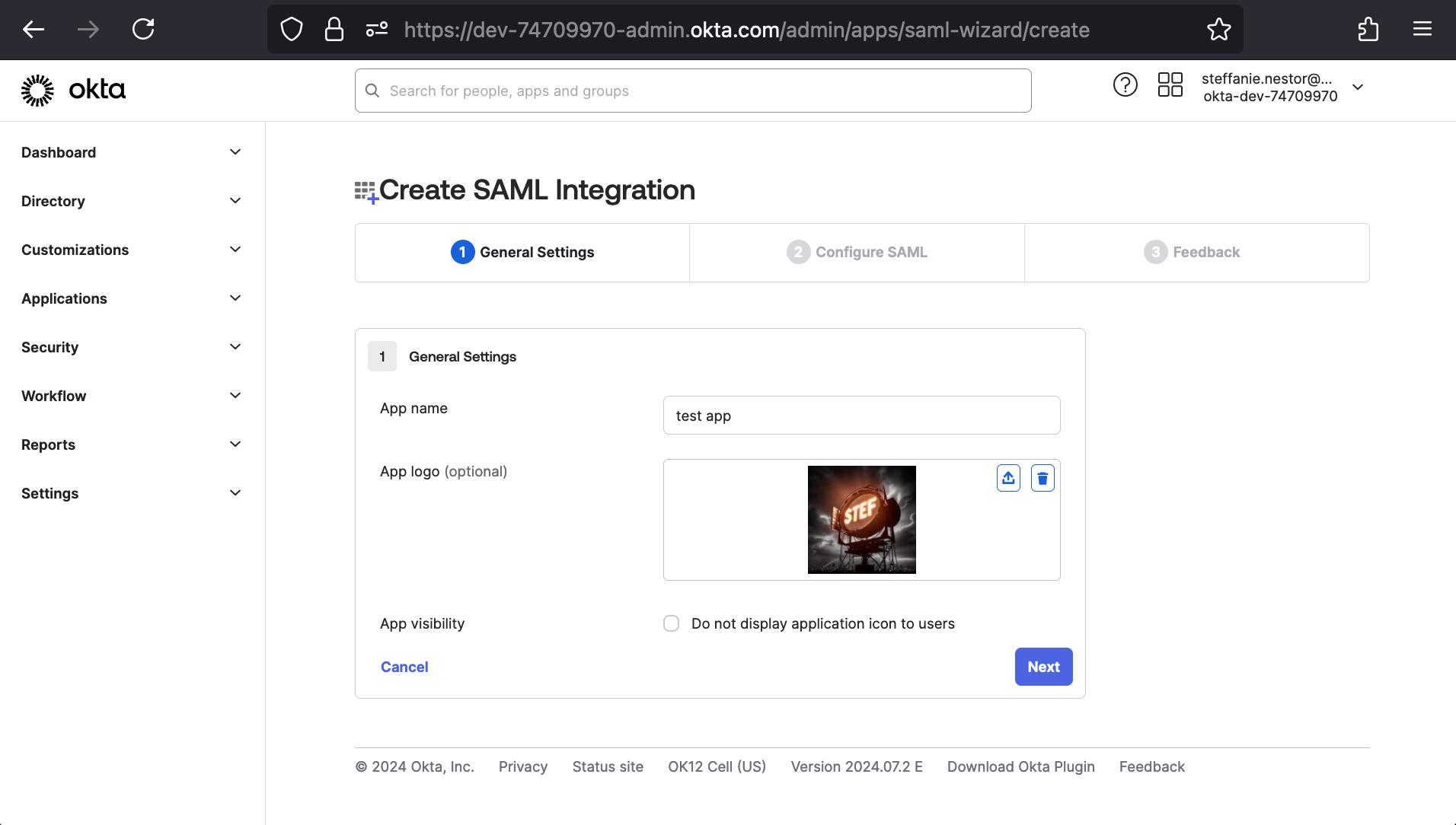The width and height of the screenshot is (1456, 825).
Task: Click Download Okta Plugin link
Action: [x=1021, y=766]
